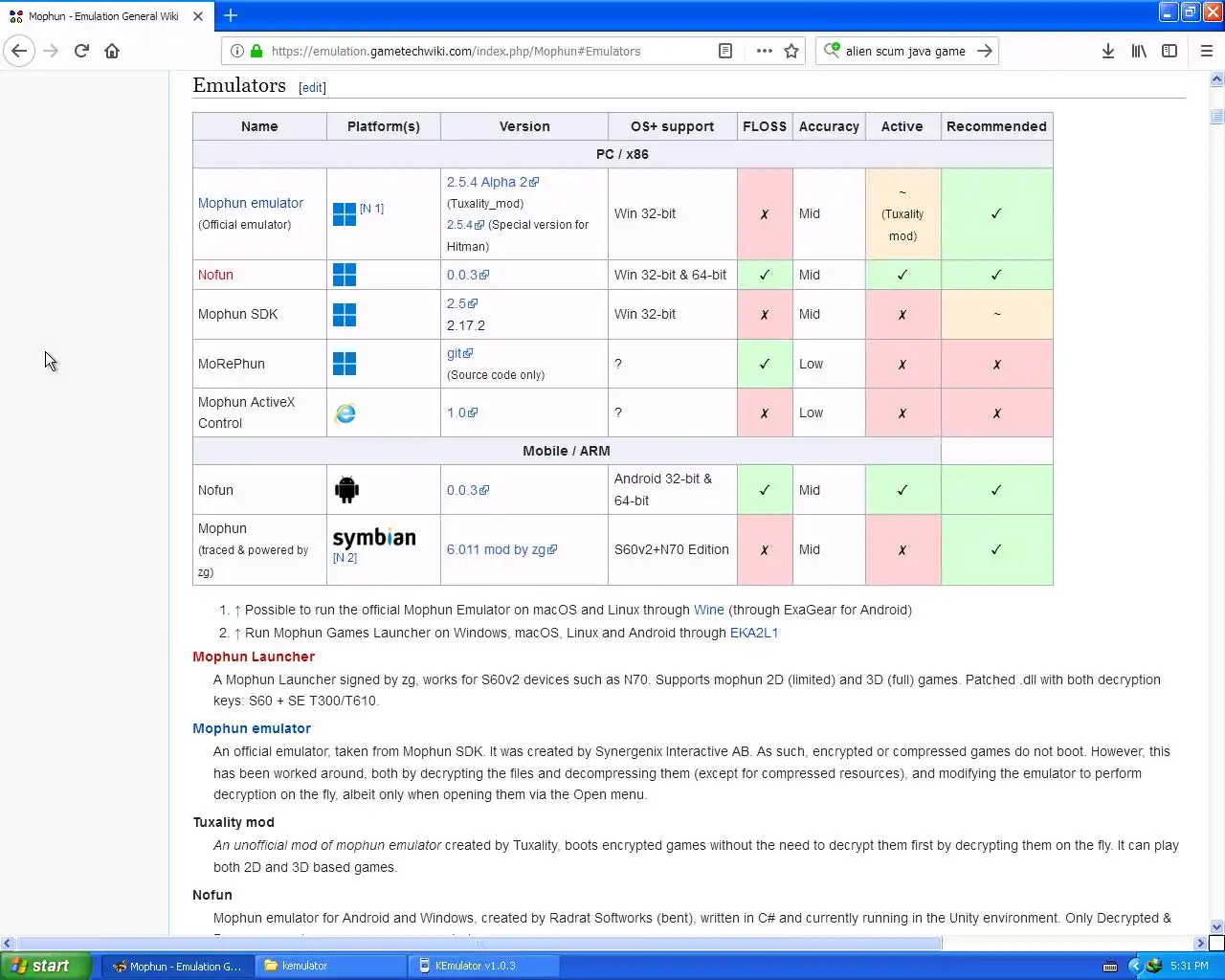The height and width of the screenshot is (980, 1225).
Task: Close the Mophun wiki tab
Action: (x=197, y=16)
